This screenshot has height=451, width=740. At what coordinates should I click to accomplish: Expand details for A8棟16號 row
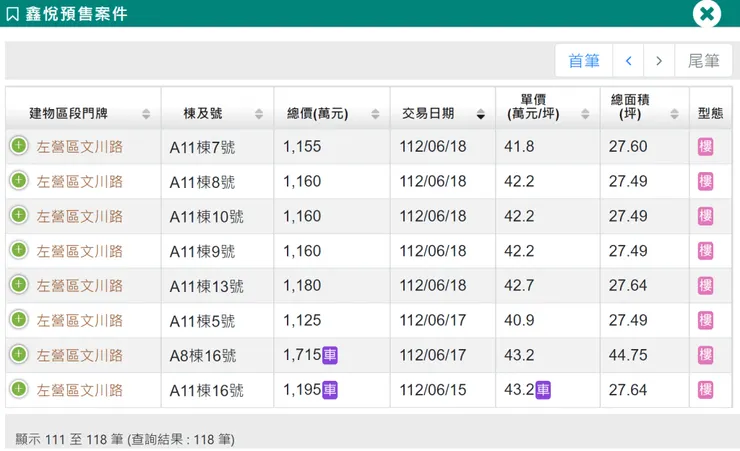(x=19, y=355)
